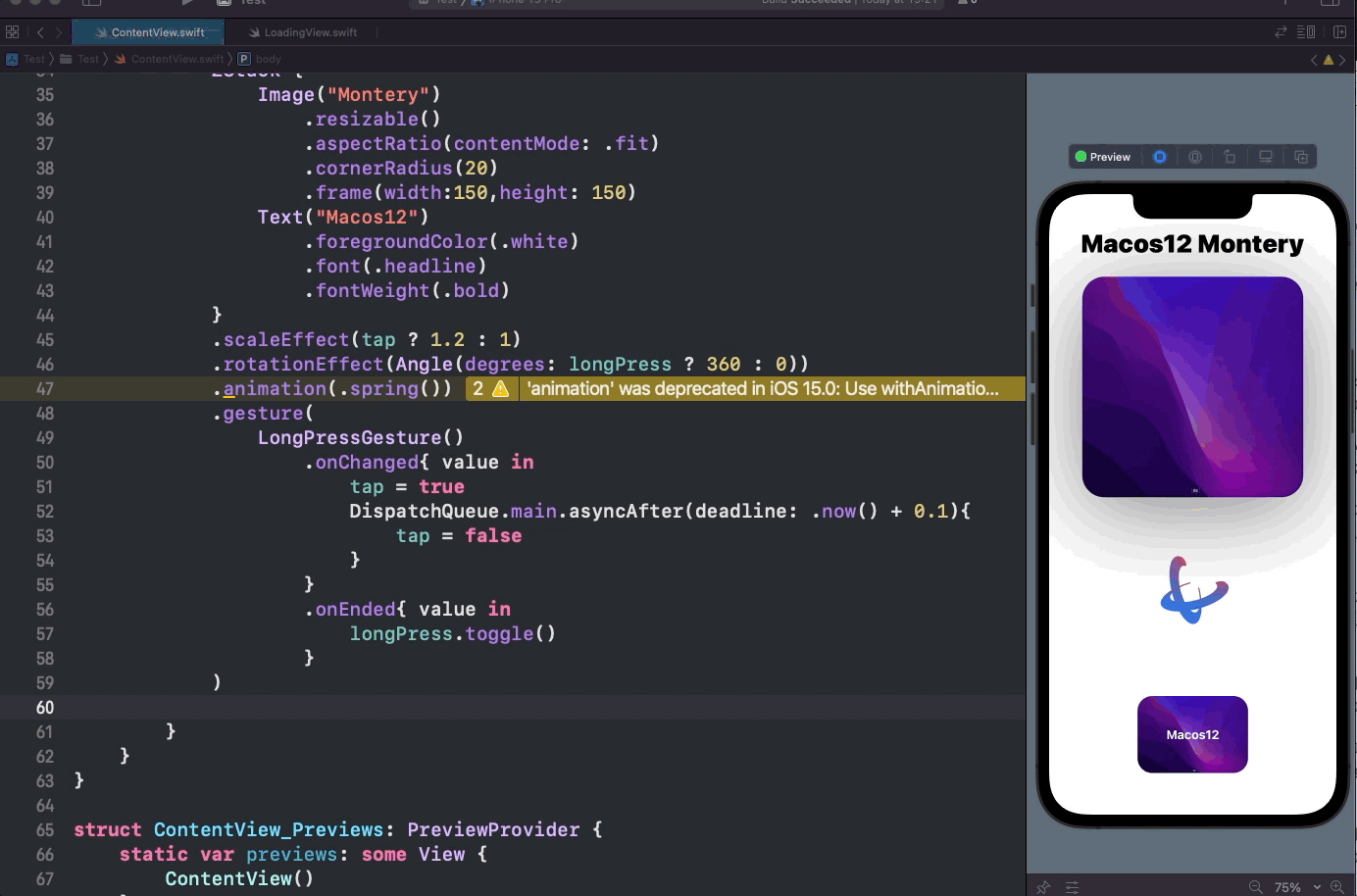
Task: Click .scaleEffect(tap ? 1.2 : 1) line
Action: click(367, 340)
